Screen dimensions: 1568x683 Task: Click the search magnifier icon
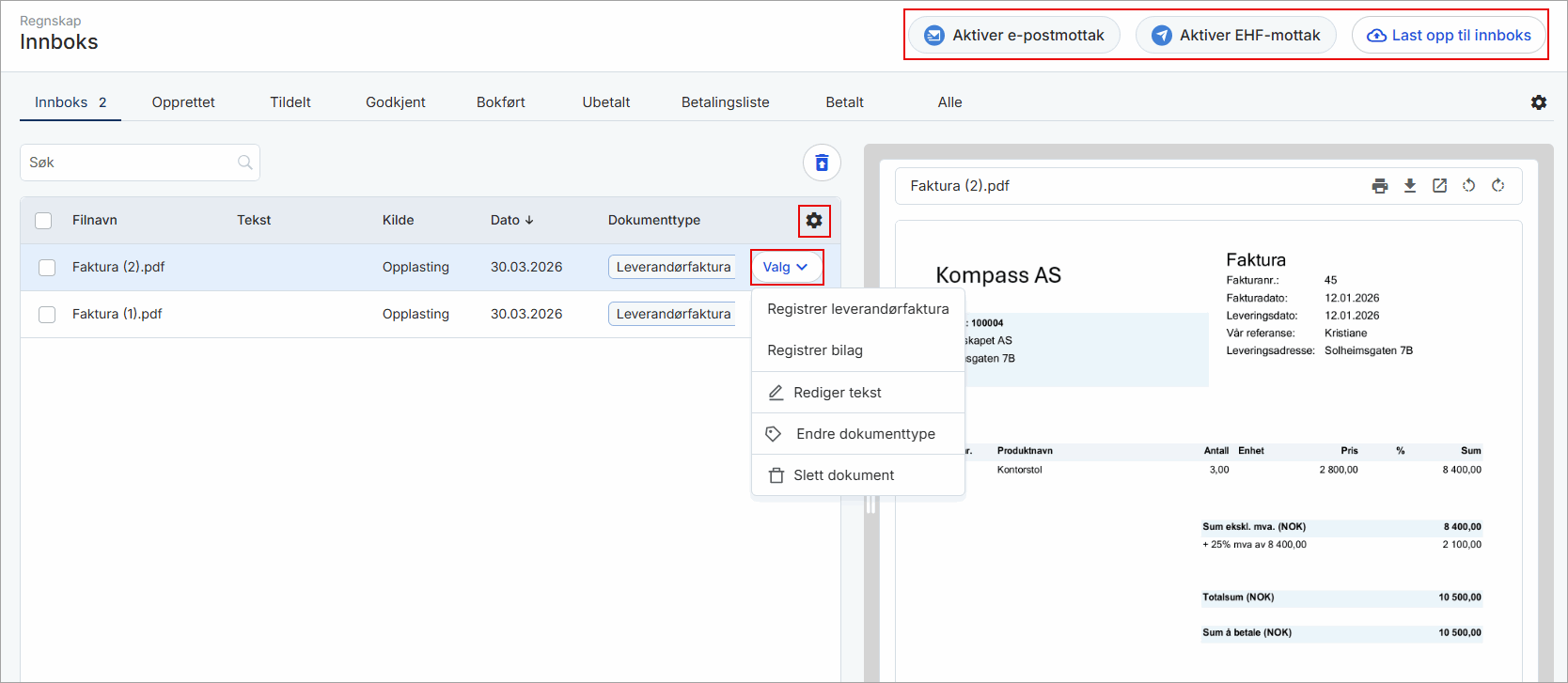click(245, 163)
